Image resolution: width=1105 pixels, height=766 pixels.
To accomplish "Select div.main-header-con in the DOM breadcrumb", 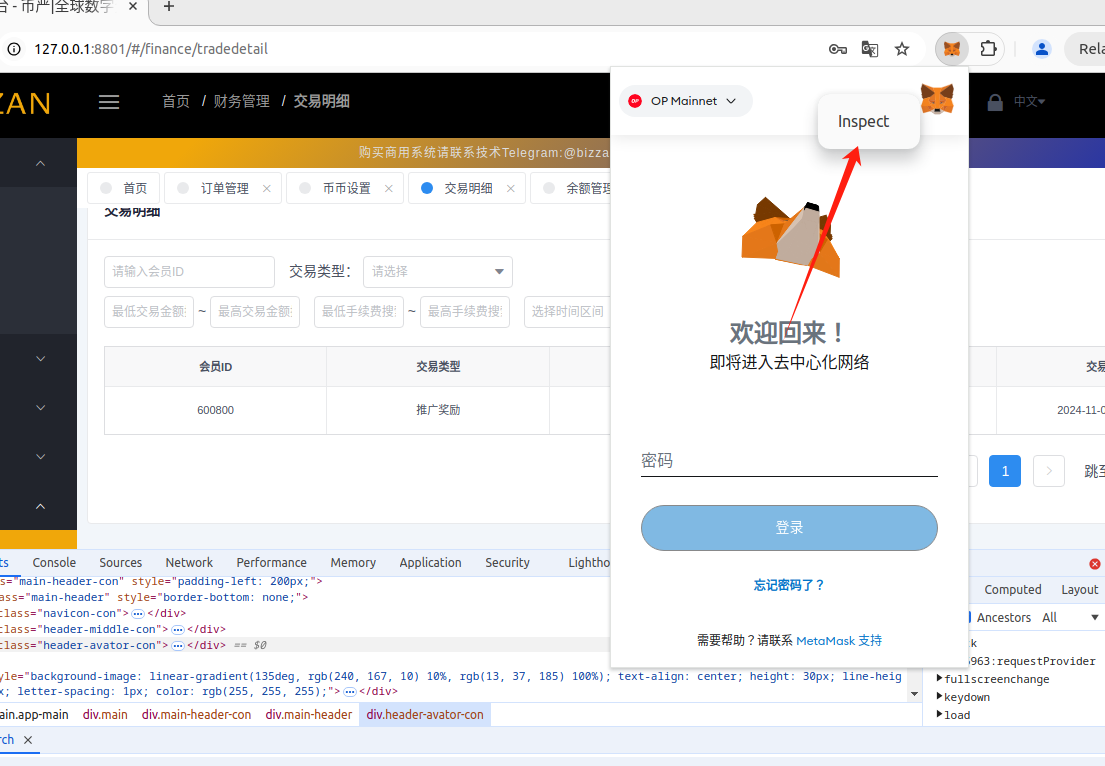I will point(196,715).
